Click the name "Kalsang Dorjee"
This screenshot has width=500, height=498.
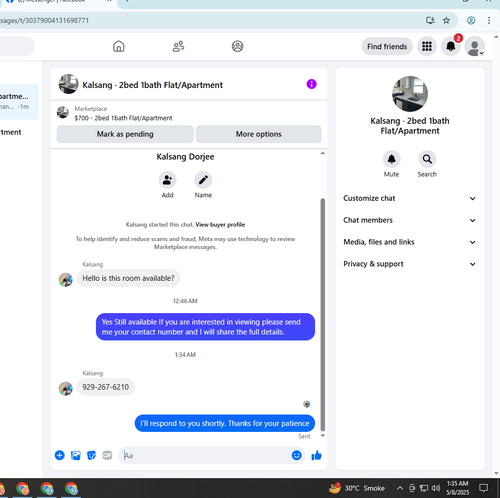185,157
